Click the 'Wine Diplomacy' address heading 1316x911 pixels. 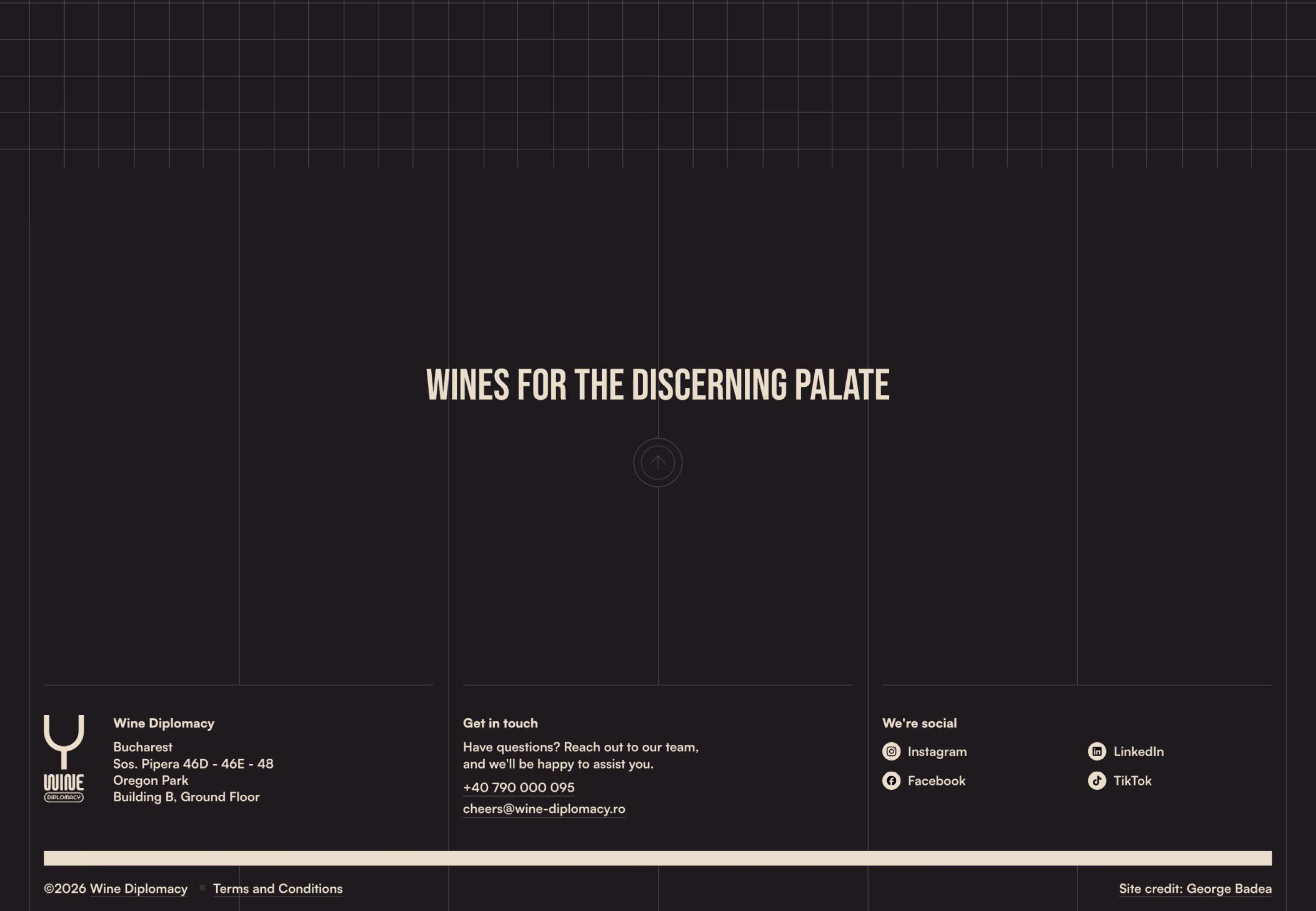pyautogui.click(x=164, y=723)
